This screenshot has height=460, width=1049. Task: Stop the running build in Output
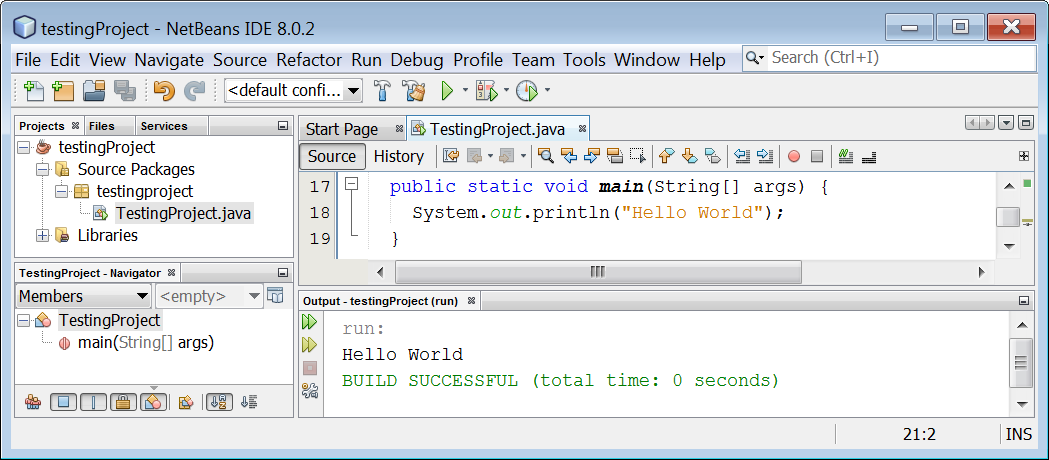[x=309, y=368]
